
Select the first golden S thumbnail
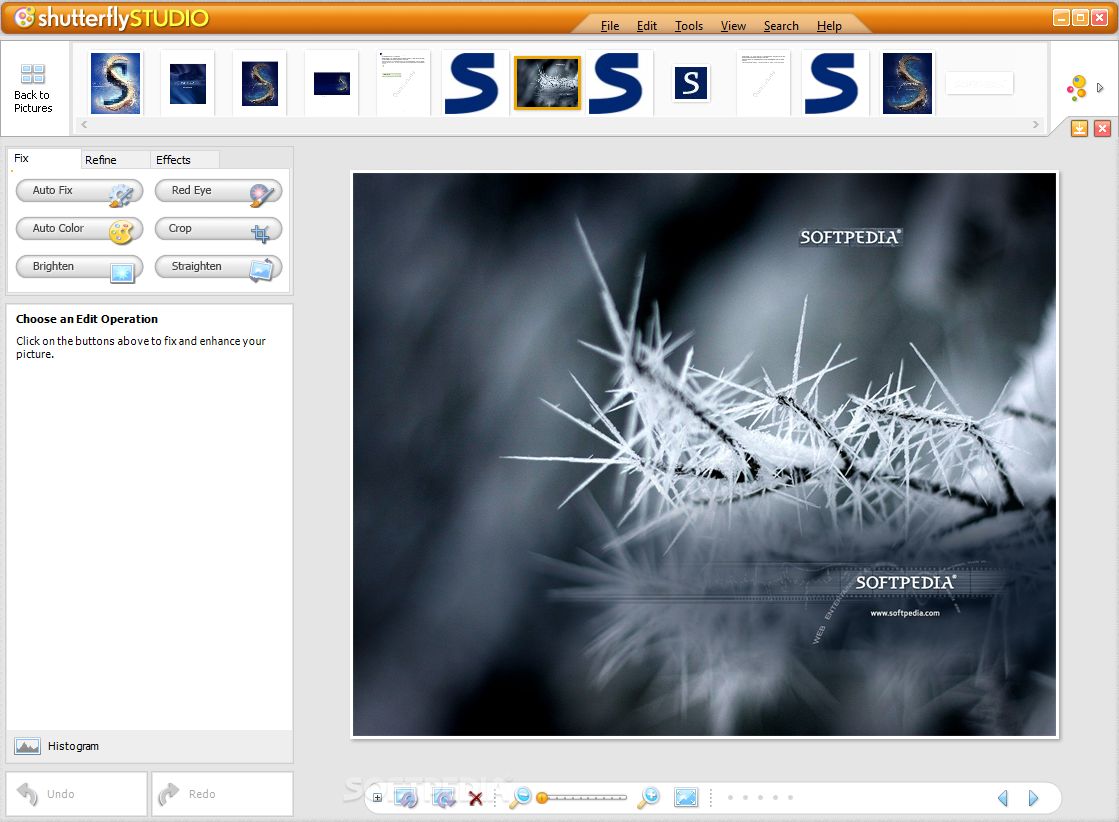116,83
